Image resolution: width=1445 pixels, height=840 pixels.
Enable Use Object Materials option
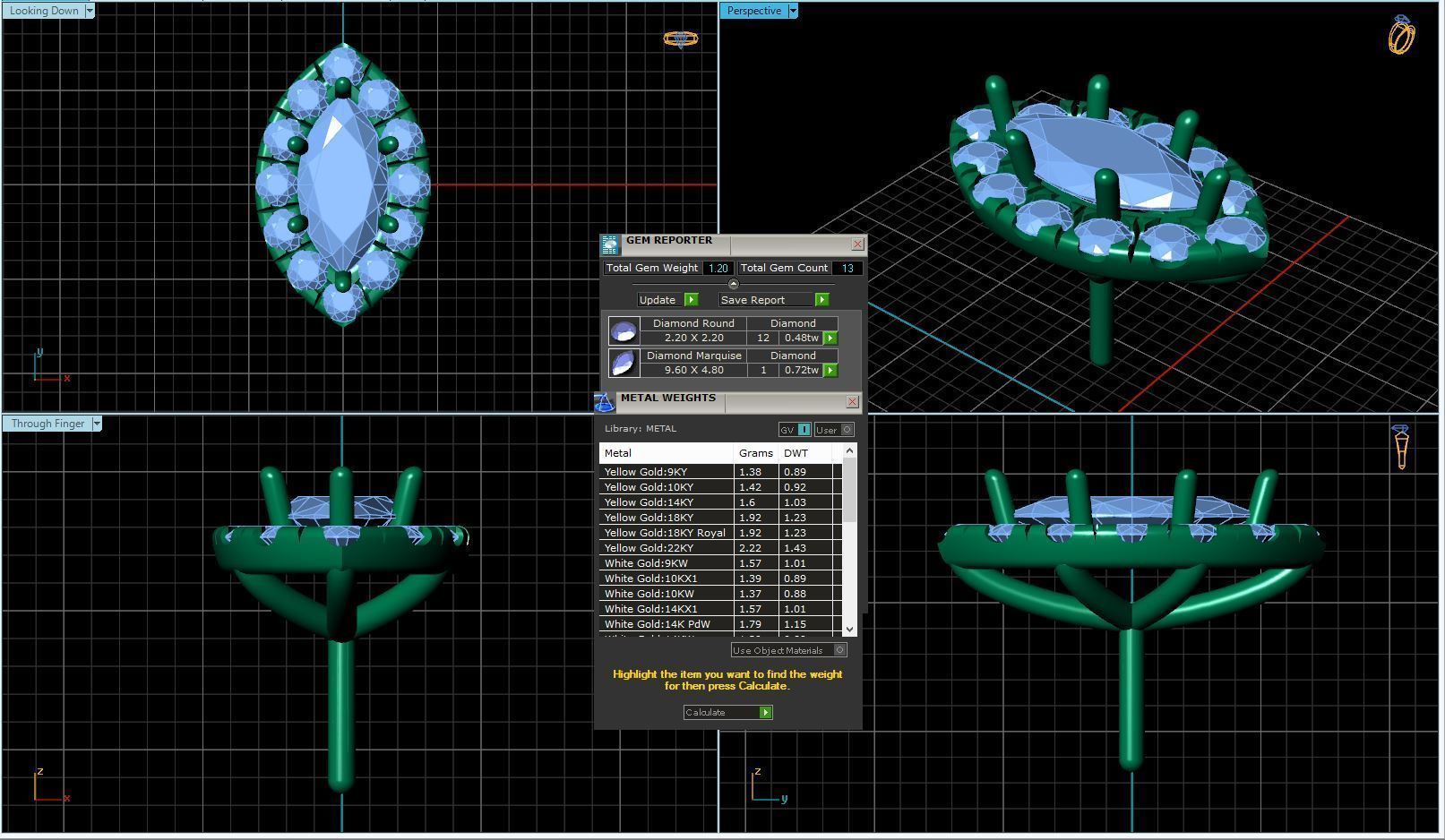click(788, 650)
